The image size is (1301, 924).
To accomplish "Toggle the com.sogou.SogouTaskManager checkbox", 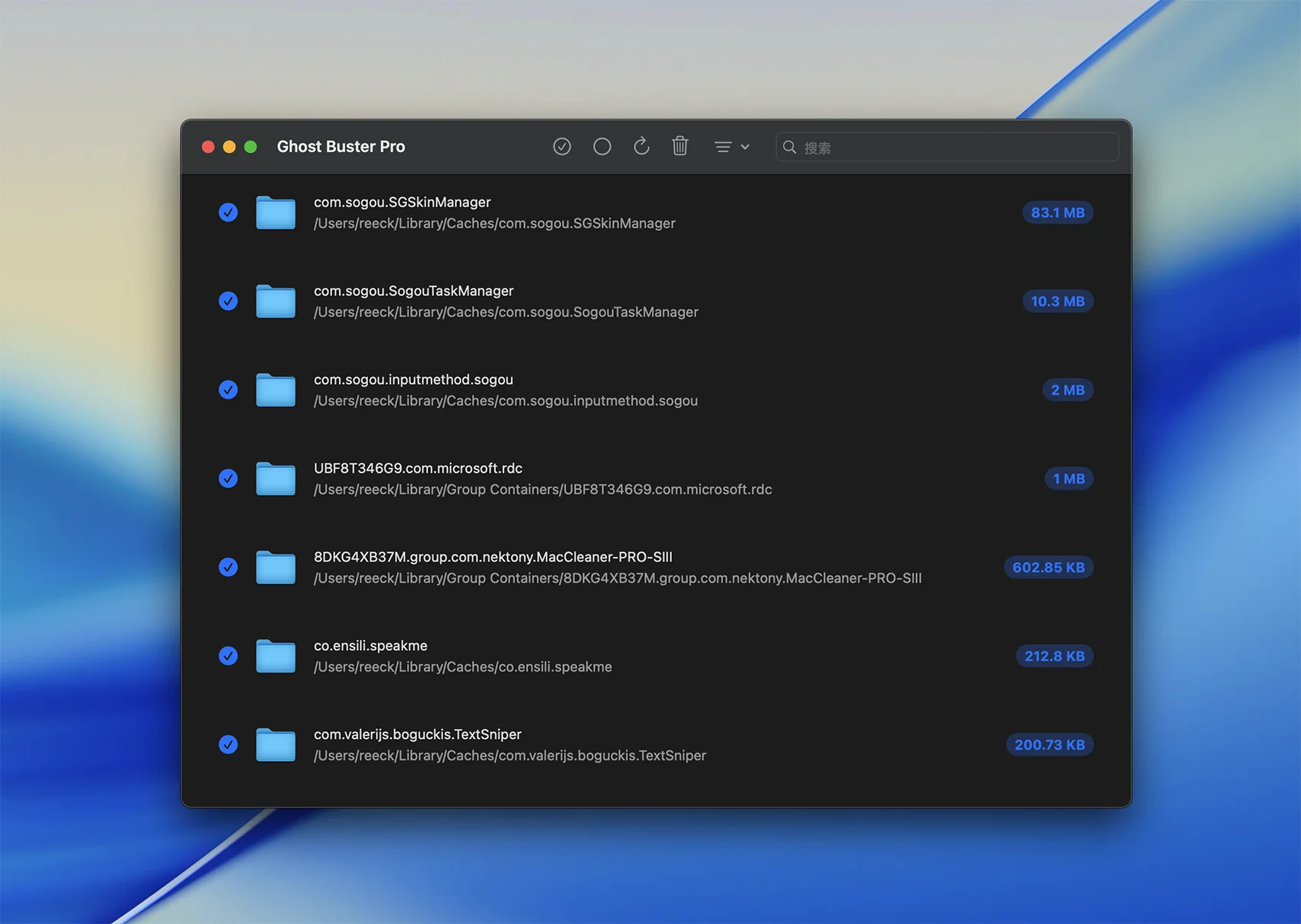I will click(228, 301).
